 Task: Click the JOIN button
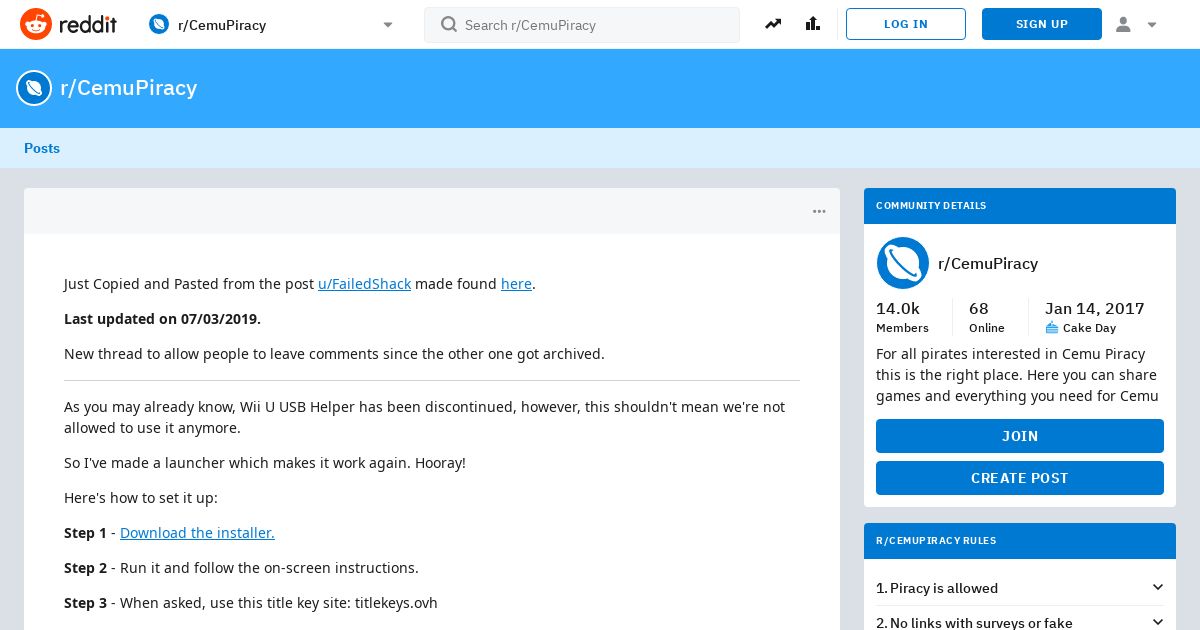pyautogui.click(x=1020, y=436)
